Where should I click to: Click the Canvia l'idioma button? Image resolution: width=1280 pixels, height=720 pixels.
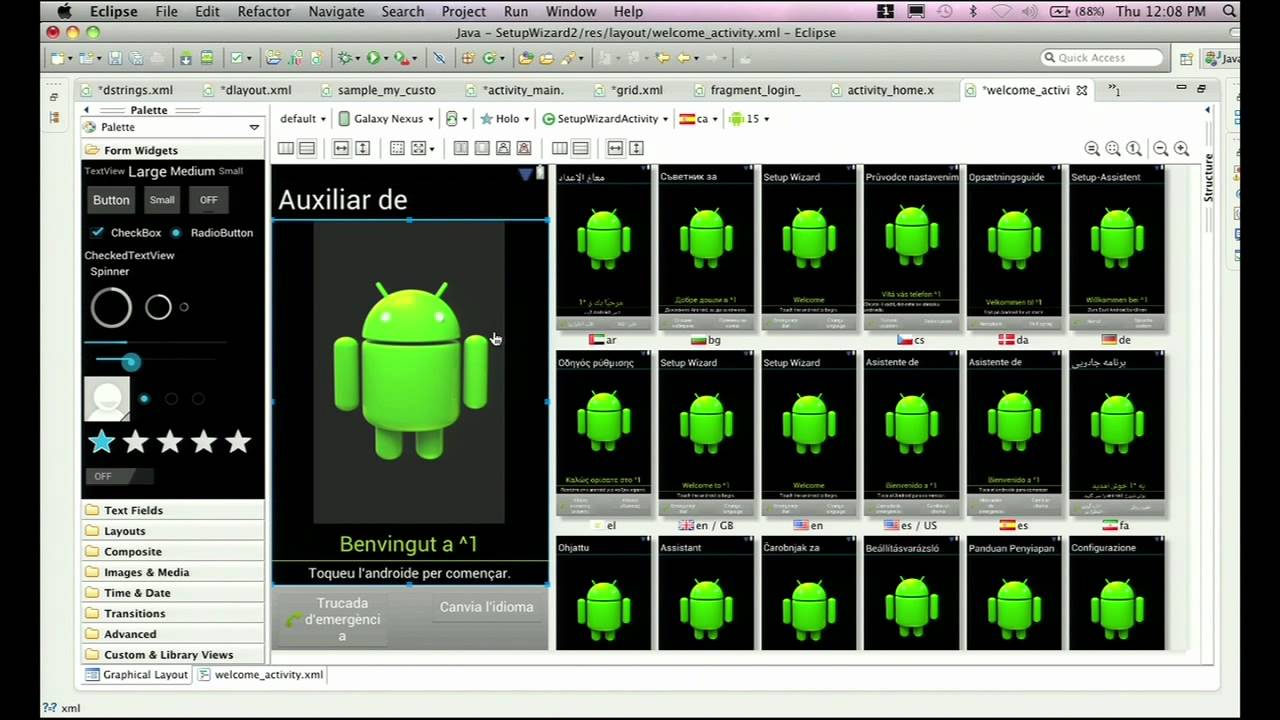tap(487, 607)
